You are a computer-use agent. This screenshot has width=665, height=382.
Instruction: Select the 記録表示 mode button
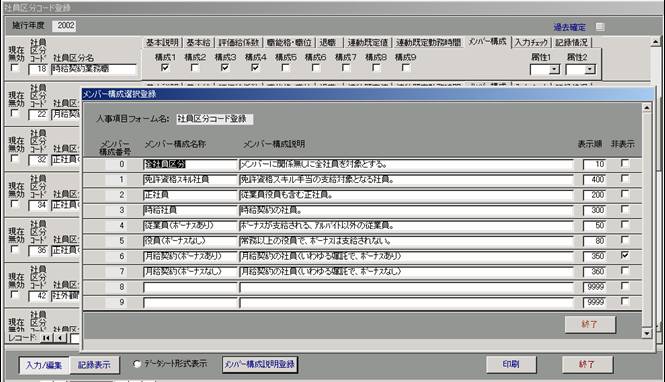[94, 365]
